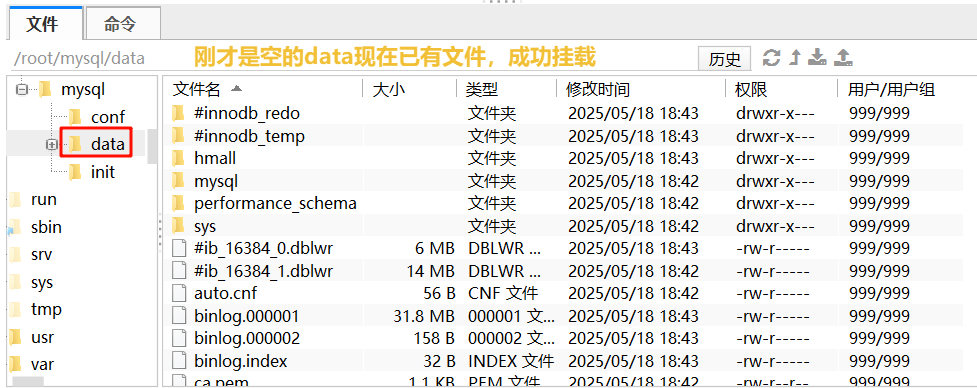Viewport: 977px width, 388px height.
Task: Click the mysql folder icon in file list
Action: click(x=179, y=181)
